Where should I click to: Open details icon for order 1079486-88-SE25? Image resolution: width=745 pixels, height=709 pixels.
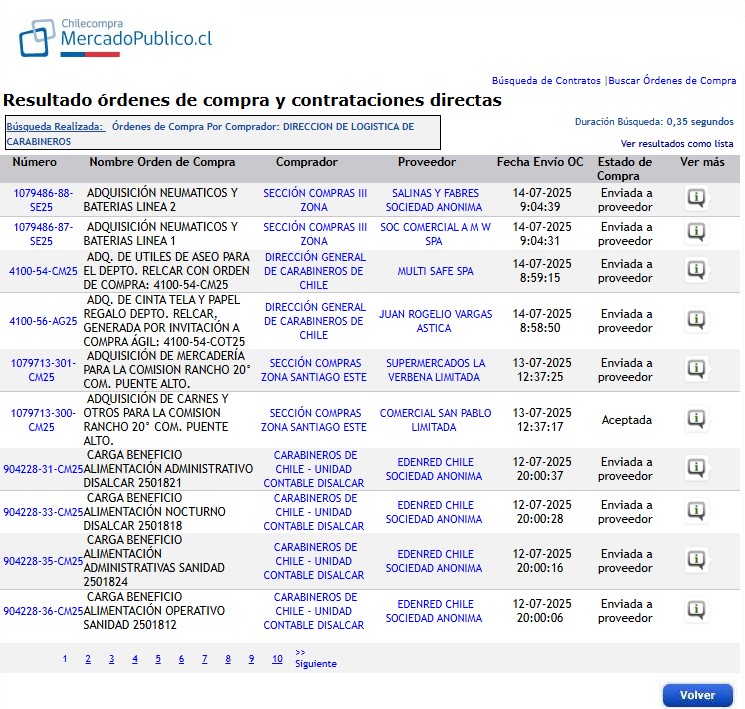point(697,198)
